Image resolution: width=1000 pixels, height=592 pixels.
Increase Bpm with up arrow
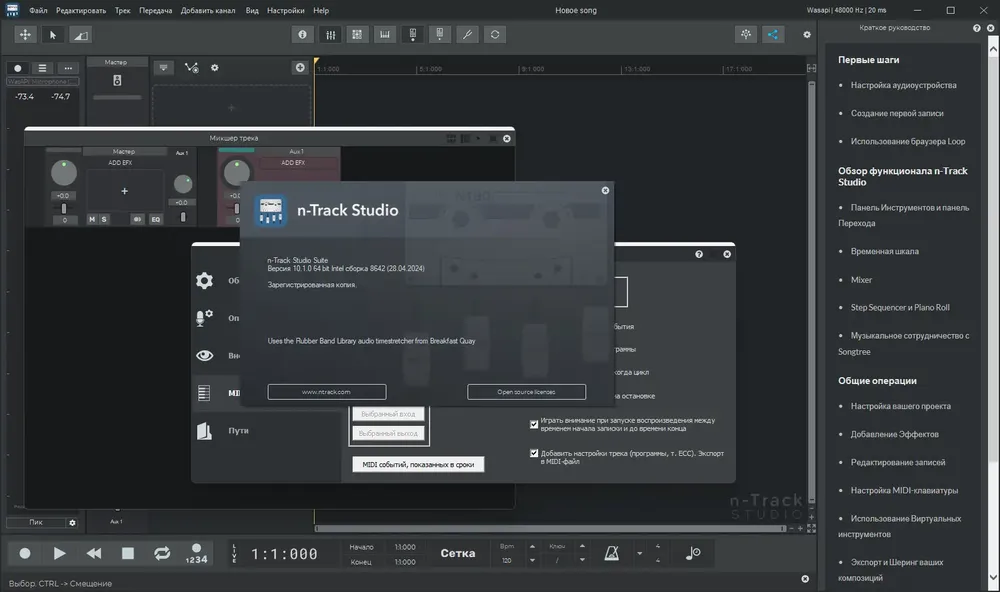532,547
